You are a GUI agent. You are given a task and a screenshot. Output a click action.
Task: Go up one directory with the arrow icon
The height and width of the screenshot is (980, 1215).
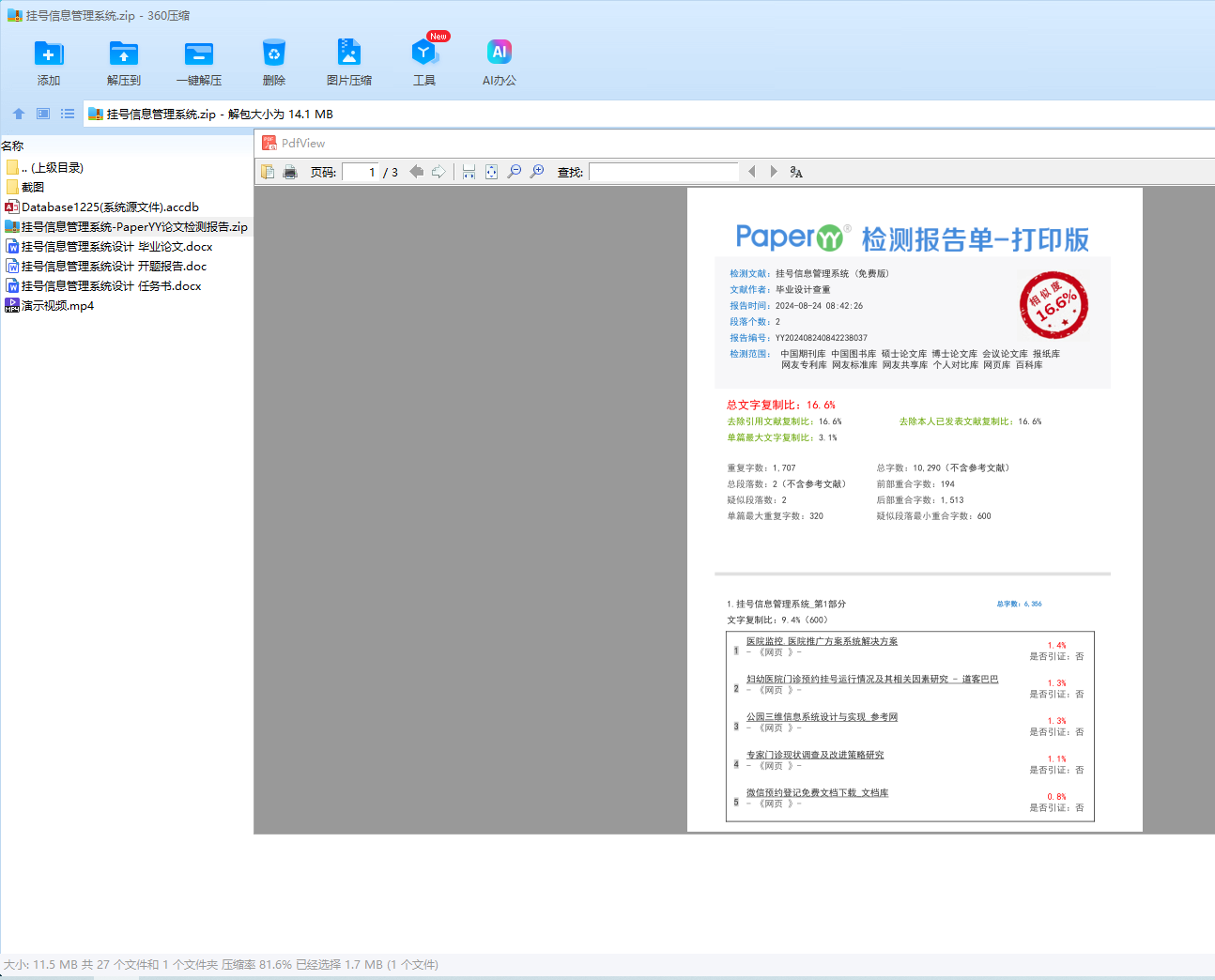tap(19, 114)
